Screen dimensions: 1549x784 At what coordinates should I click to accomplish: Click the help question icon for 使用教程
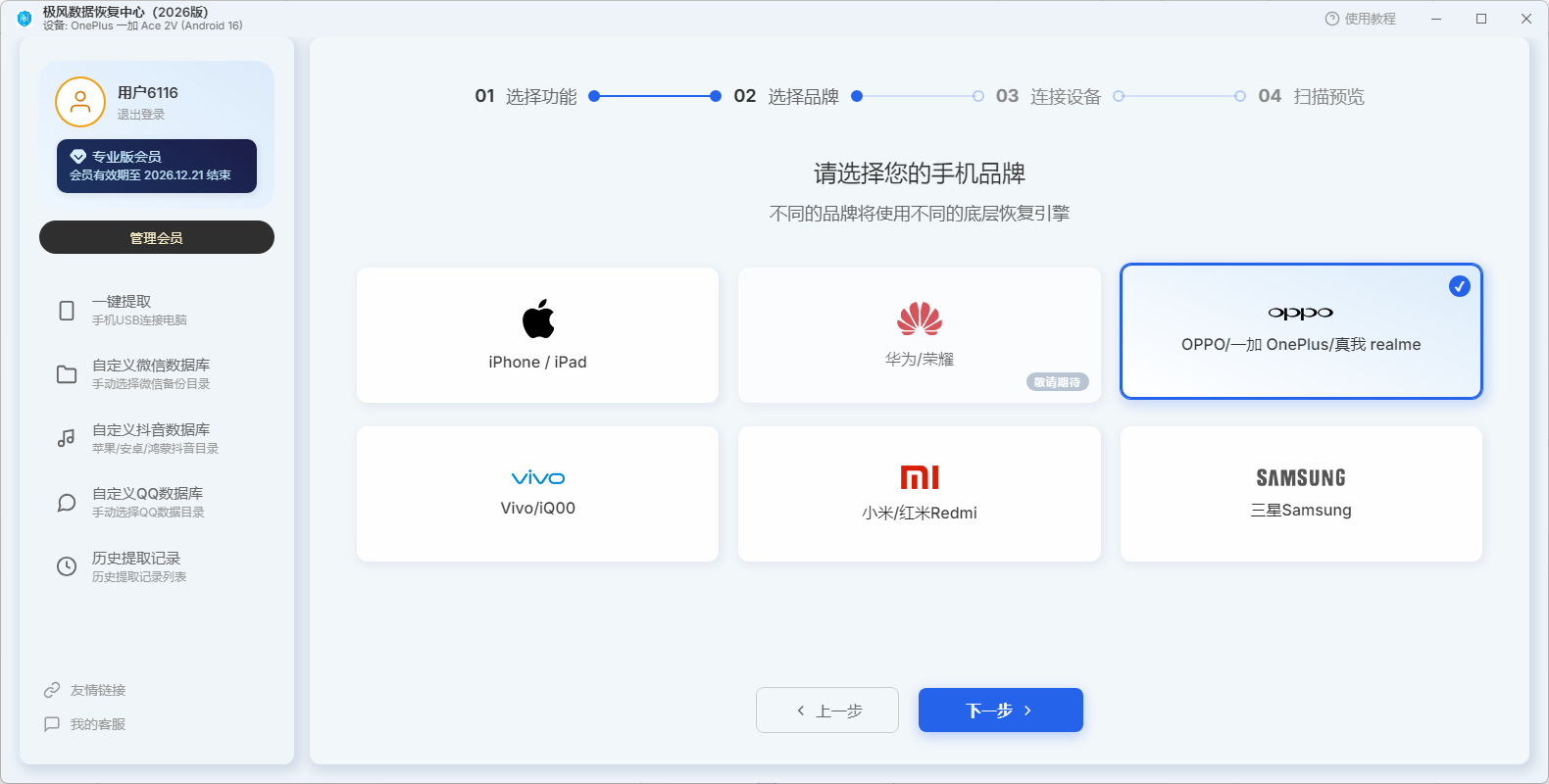1331,19
